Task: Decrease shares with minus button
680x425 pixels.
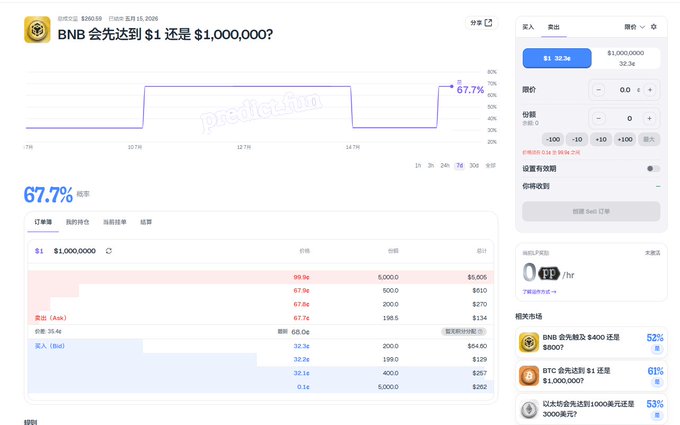Action: [598, 118]
